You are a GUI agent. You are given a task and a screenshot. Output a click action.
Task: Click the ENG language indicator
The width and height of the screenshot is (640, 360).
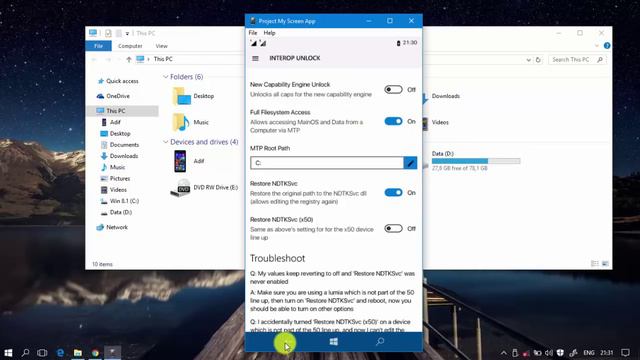tap(589, 353)
